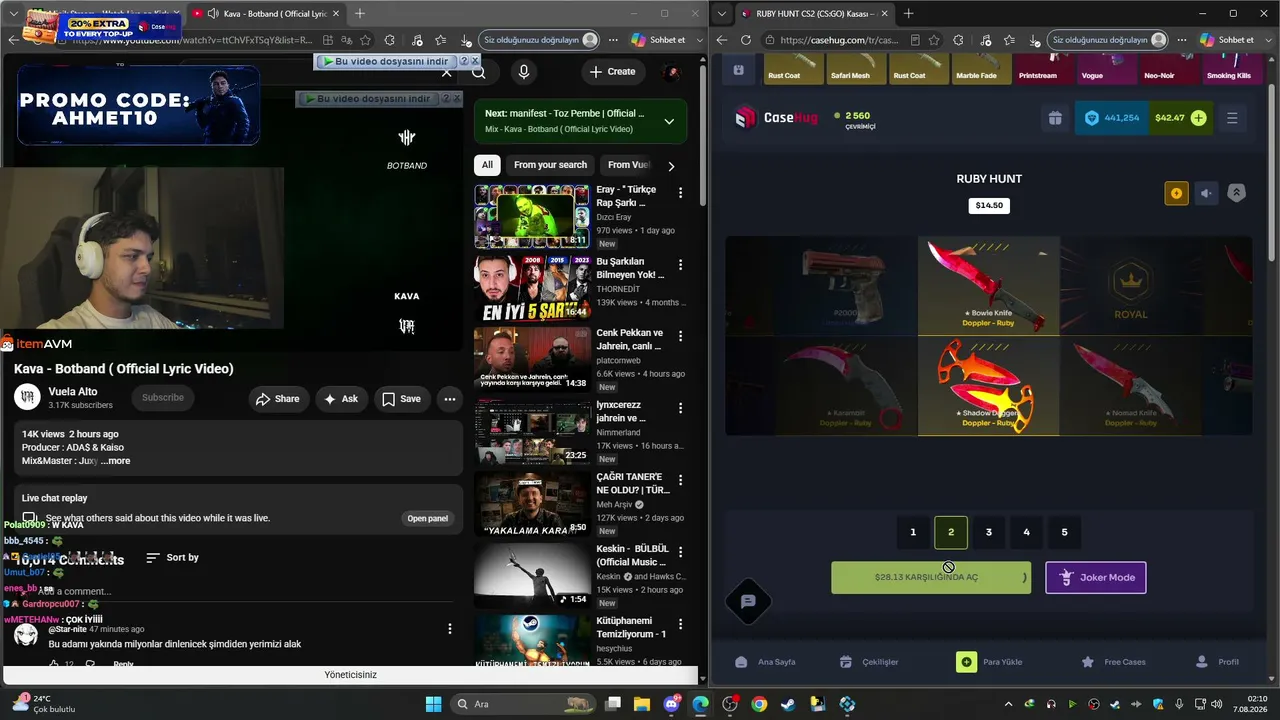The image size is (1280, 720).
Task: Open more actions under the video
Action: 450,399
